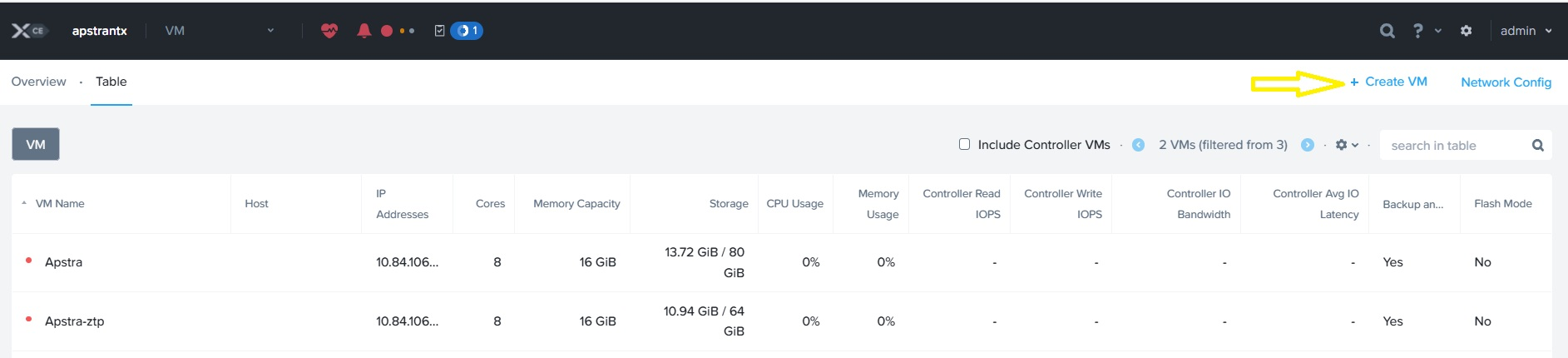Go to next page of VMs

coord(1308,145)
